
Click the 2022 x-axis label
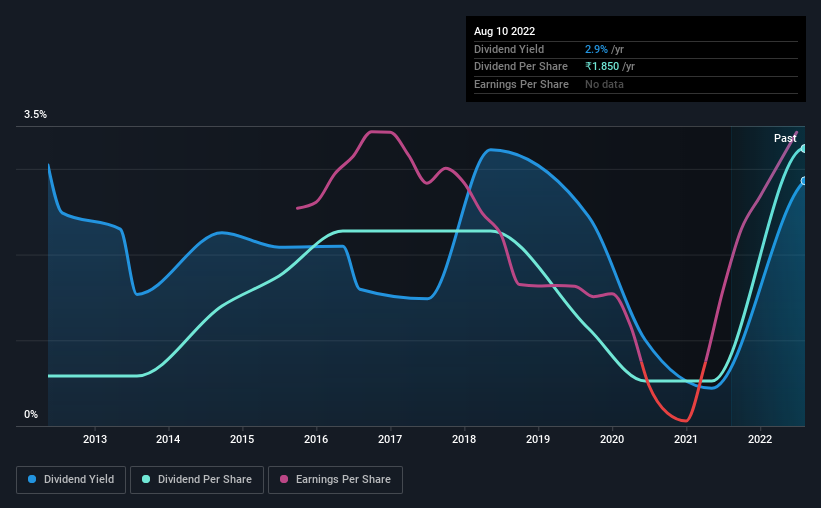760,439
